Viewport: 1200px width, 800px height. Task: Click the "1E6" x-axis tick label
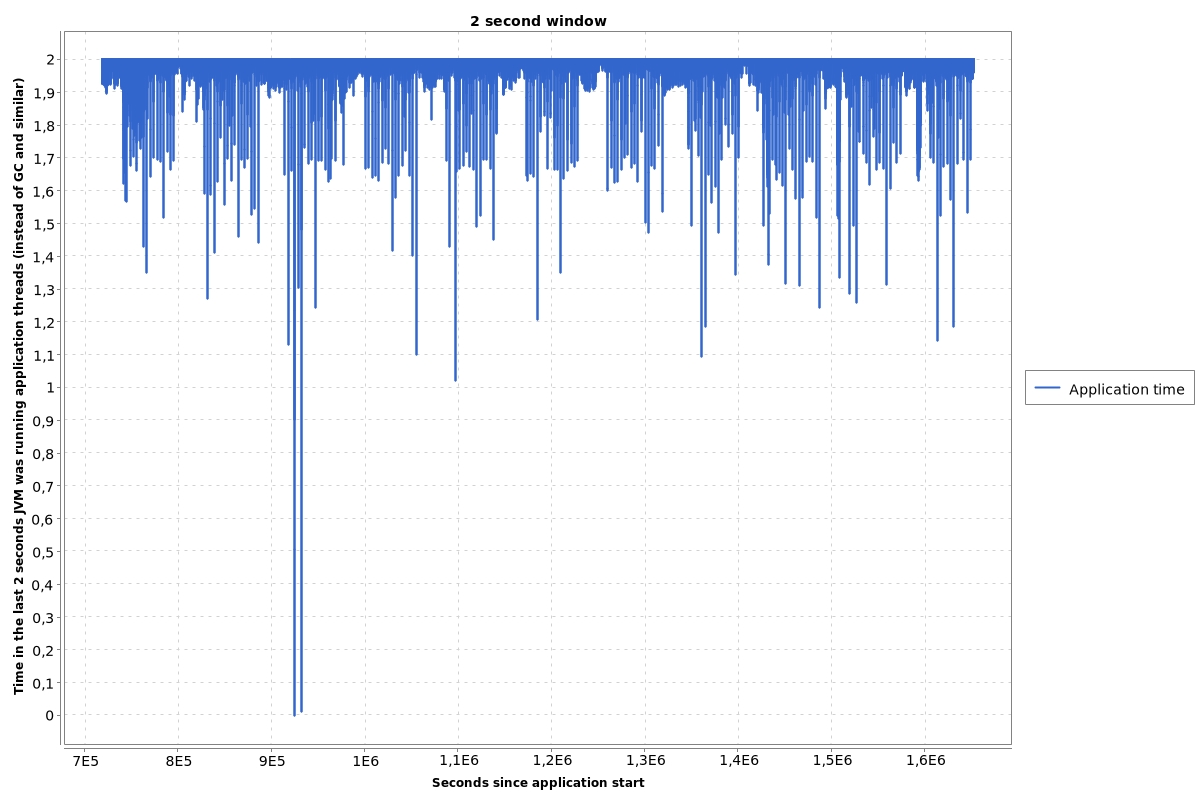click(365, 761)
